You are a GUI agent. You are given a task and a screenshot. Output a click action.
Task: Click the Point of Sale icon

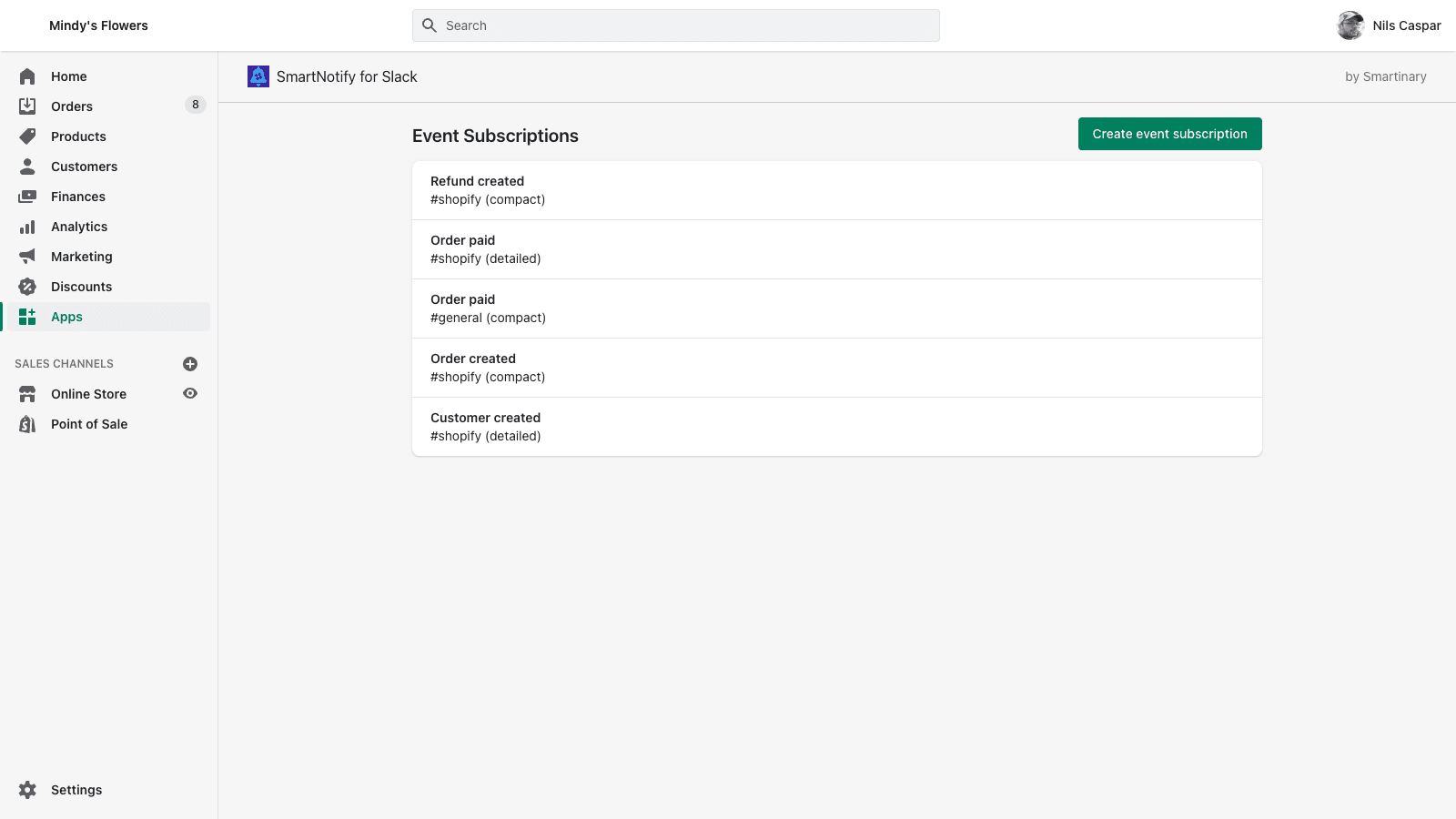[x=27, y=424]
